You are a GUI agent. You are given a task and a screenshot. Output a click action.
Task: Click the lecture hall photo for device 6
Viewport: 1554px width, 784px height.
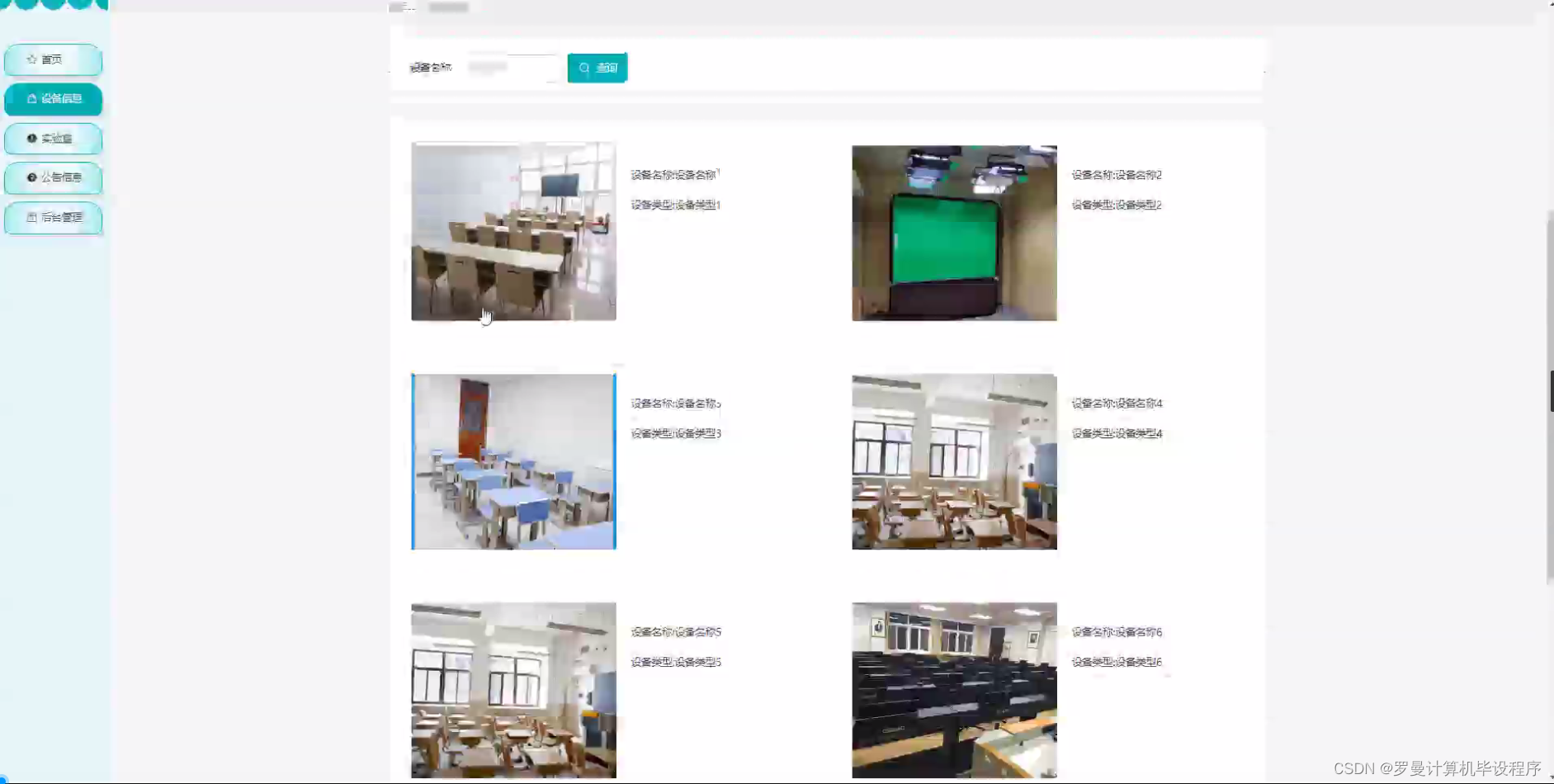click(953, 690)
